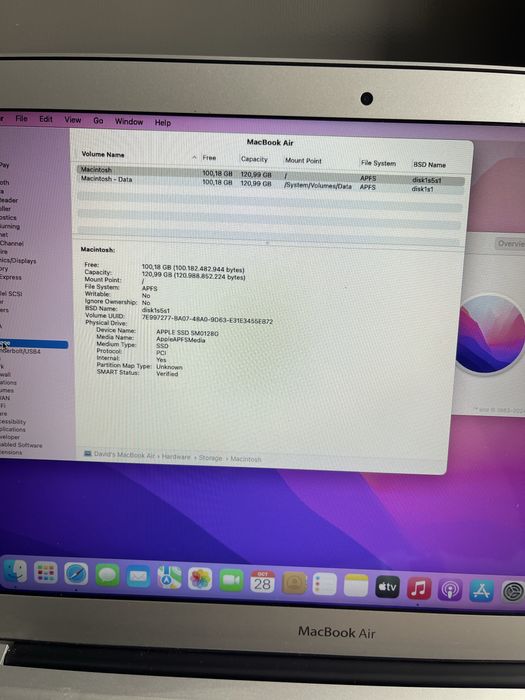Viewport: 525px width, 700px height.
Task: Open the Help menu
Action: [x=163, y=122]
